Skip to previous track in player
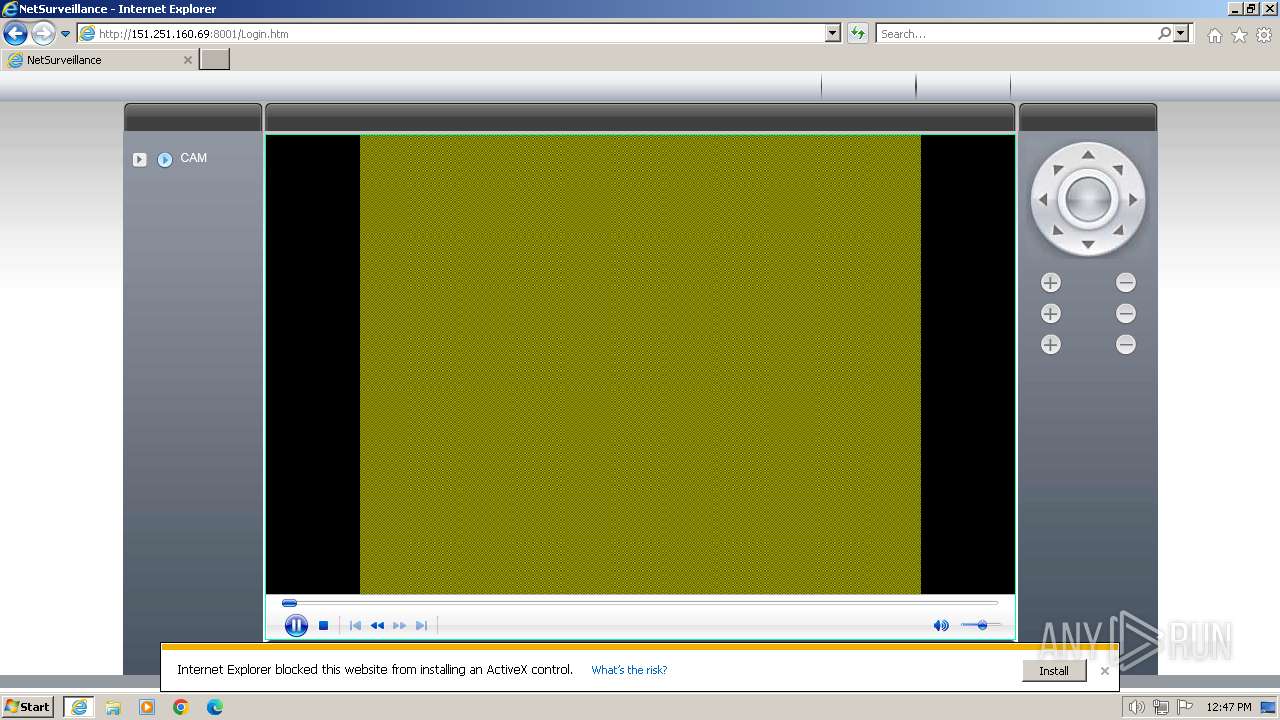This screenshot has width=1280, height=720. [x=355, y=625]
